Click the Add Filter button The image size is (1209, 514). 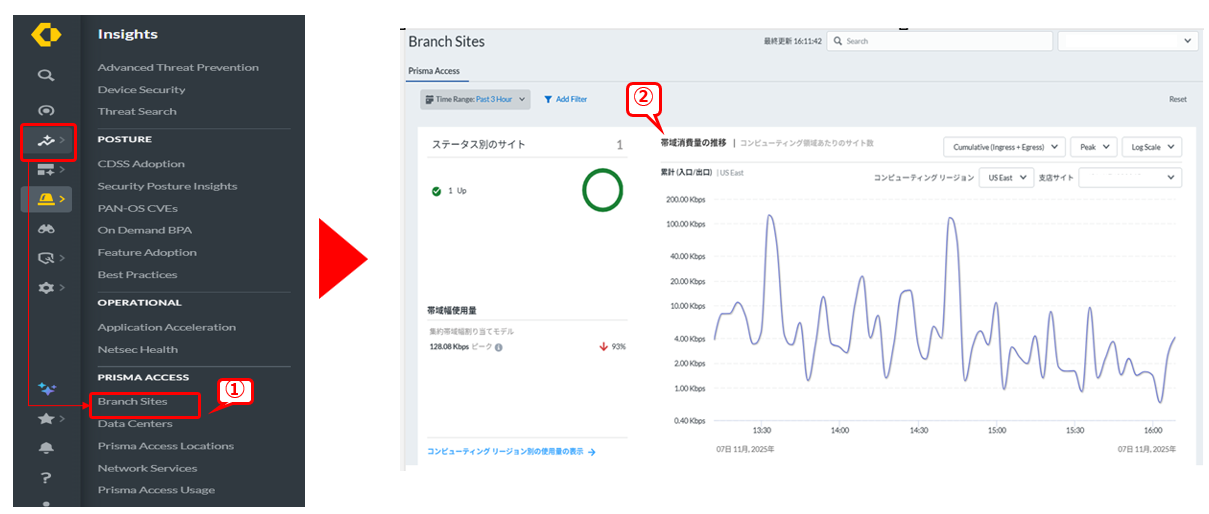coord(565,99)
